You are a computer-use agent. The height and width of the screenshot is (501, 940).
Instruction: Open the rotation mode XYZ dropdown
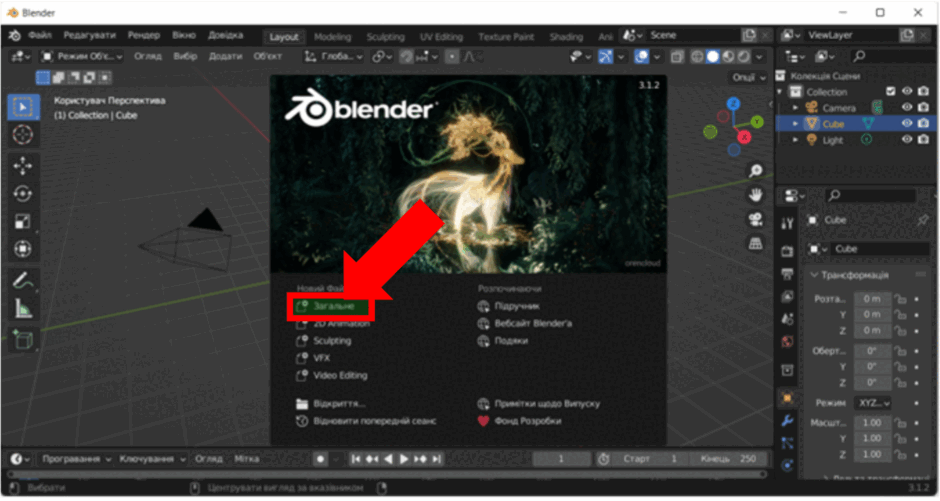873,403
